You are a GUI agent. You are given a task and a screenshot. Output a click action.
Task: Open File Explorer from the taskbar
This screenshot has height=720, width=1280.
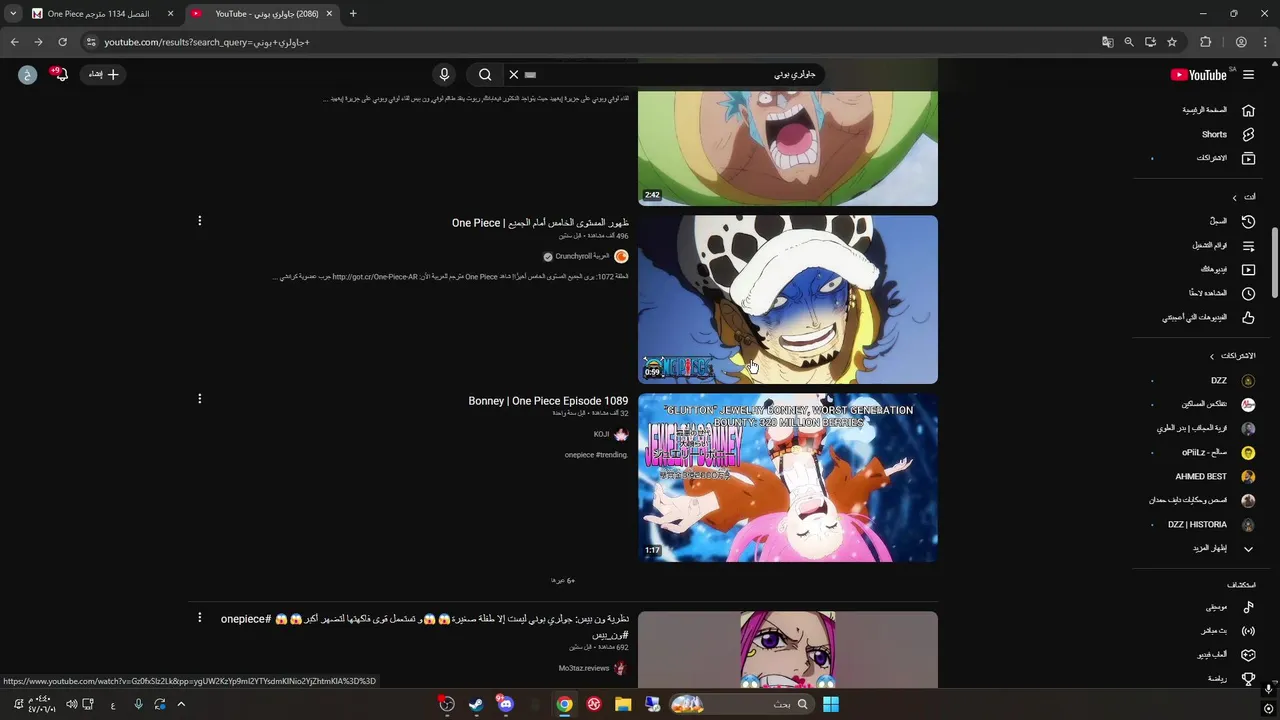[623, 704]
